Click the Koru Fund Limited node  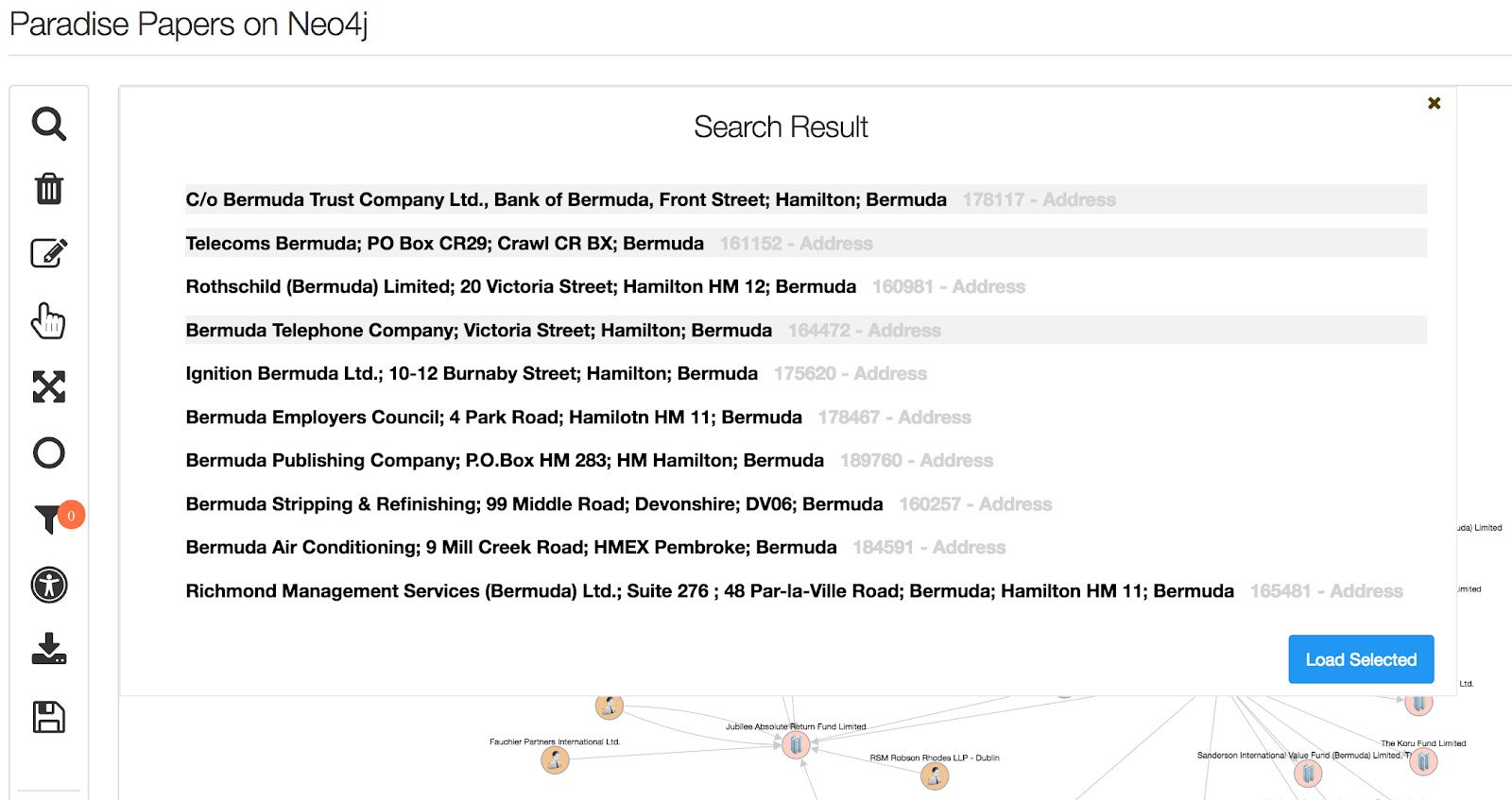click(x=1423, y=761)
